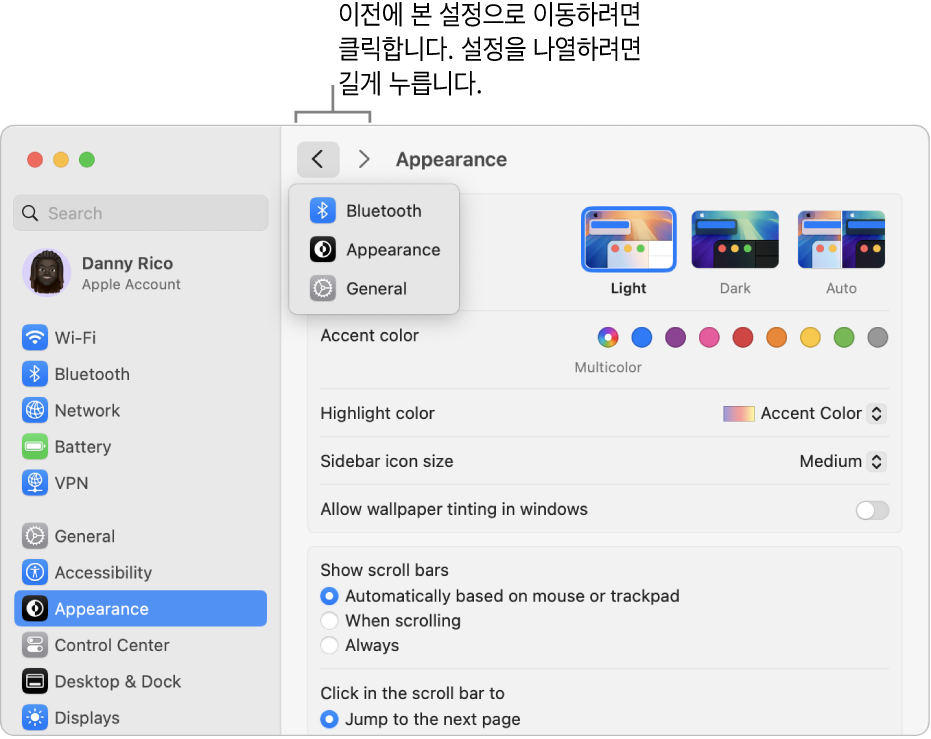Pick the blue accent color
Image resolution: width=931 pixels, height=739 pixels.
coord(642,337)
